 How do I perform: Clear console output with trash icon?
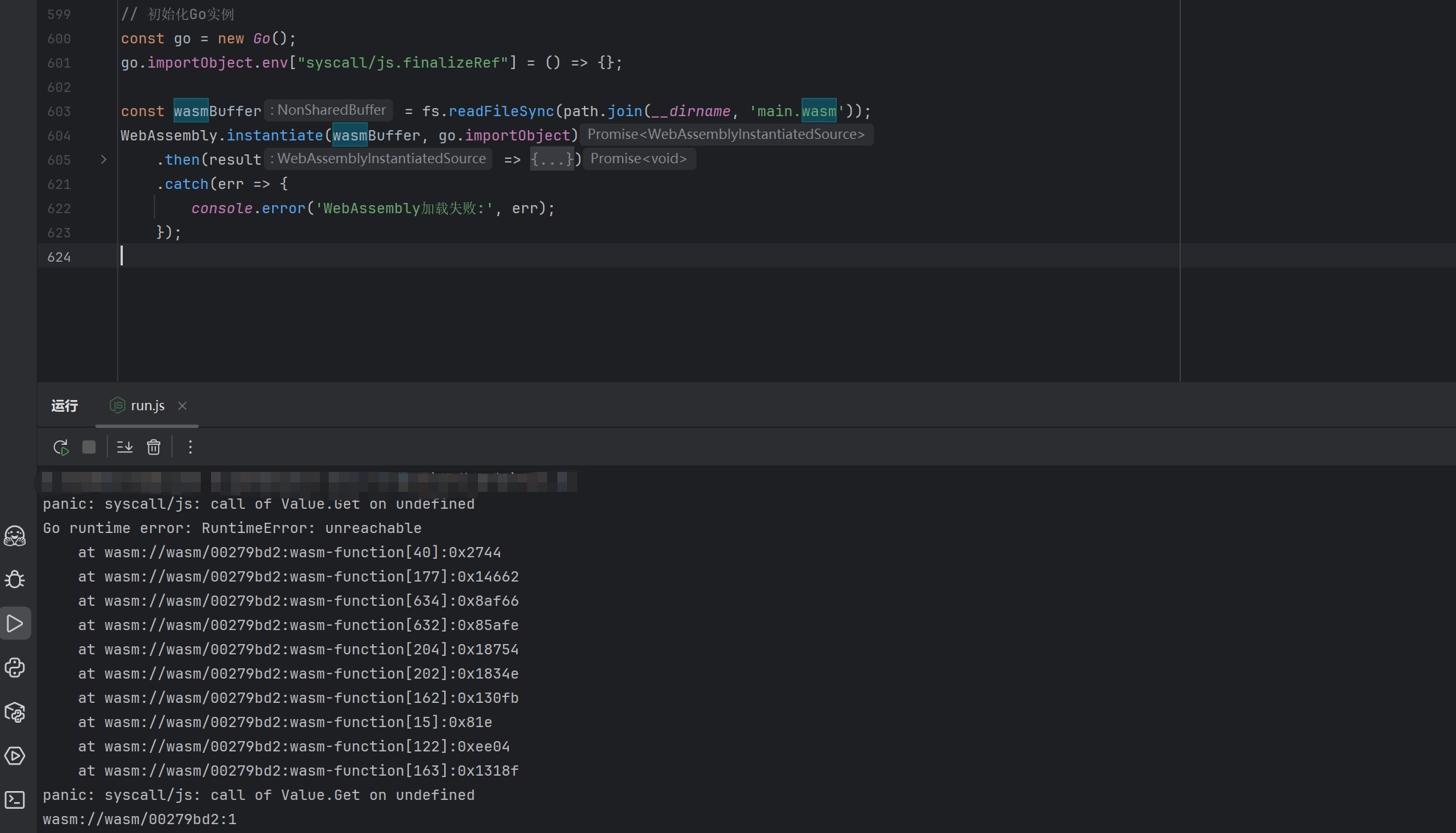[154, 447]
